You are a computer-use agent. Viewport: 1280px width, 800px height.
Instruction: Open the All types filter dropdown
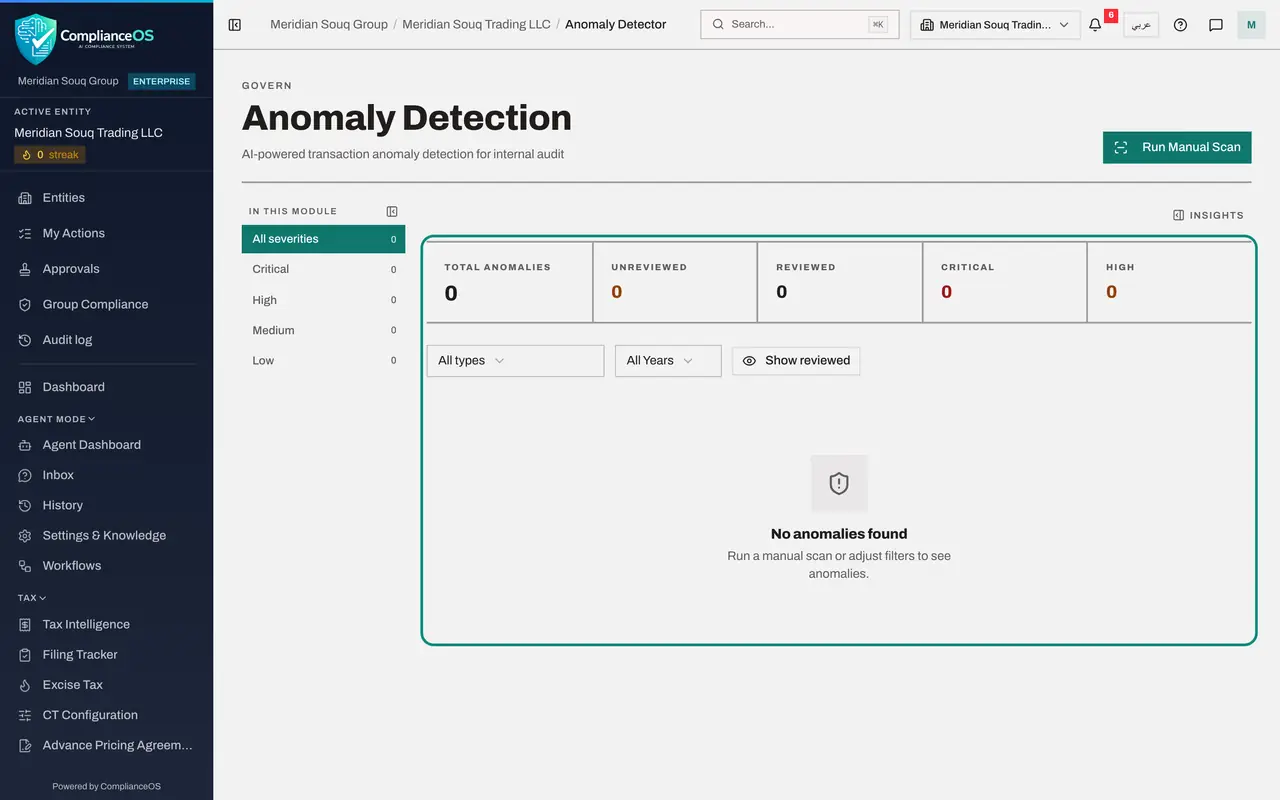[x=515, y=361]
